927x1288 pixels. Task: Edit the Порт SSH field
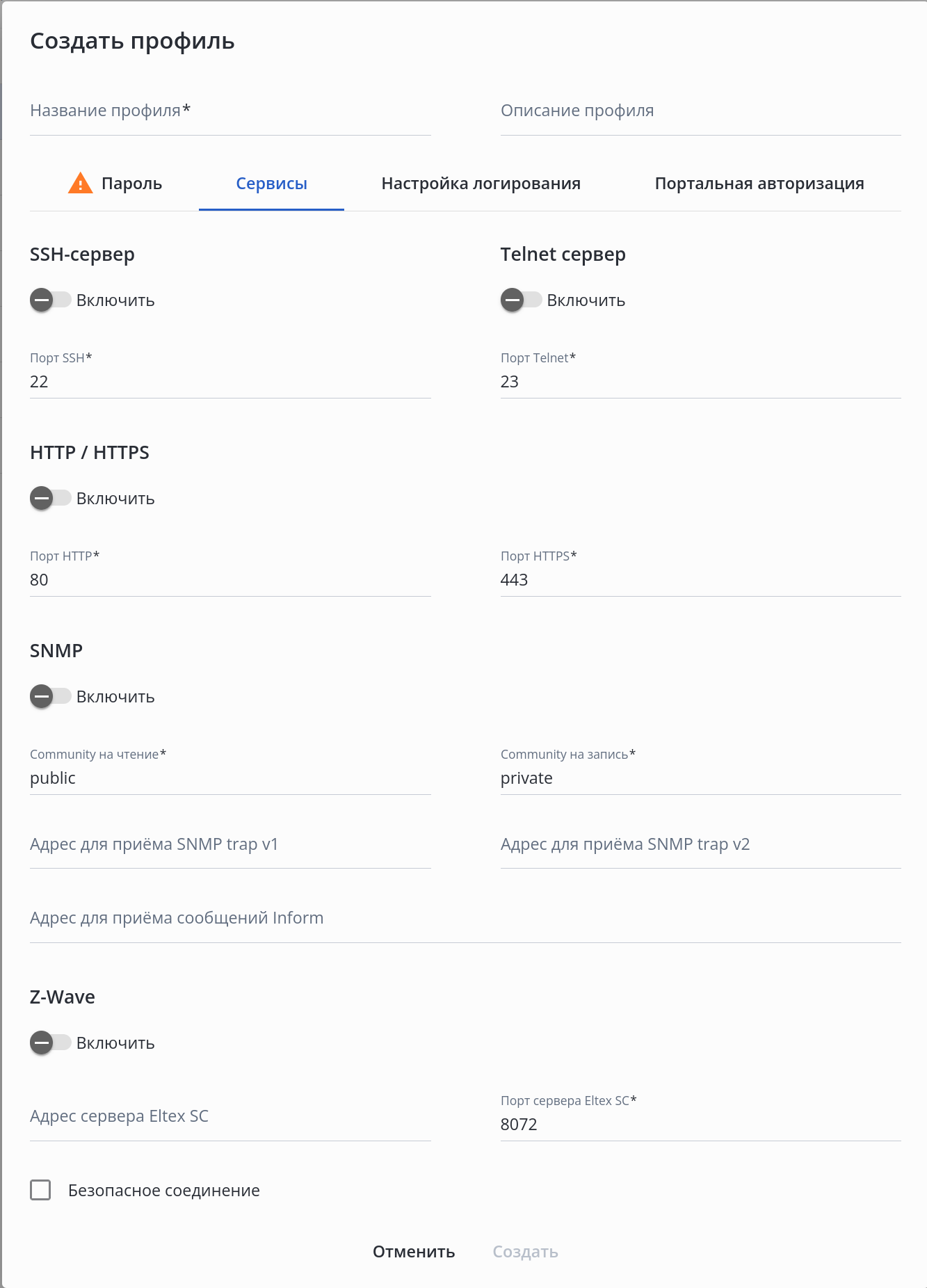230,382
